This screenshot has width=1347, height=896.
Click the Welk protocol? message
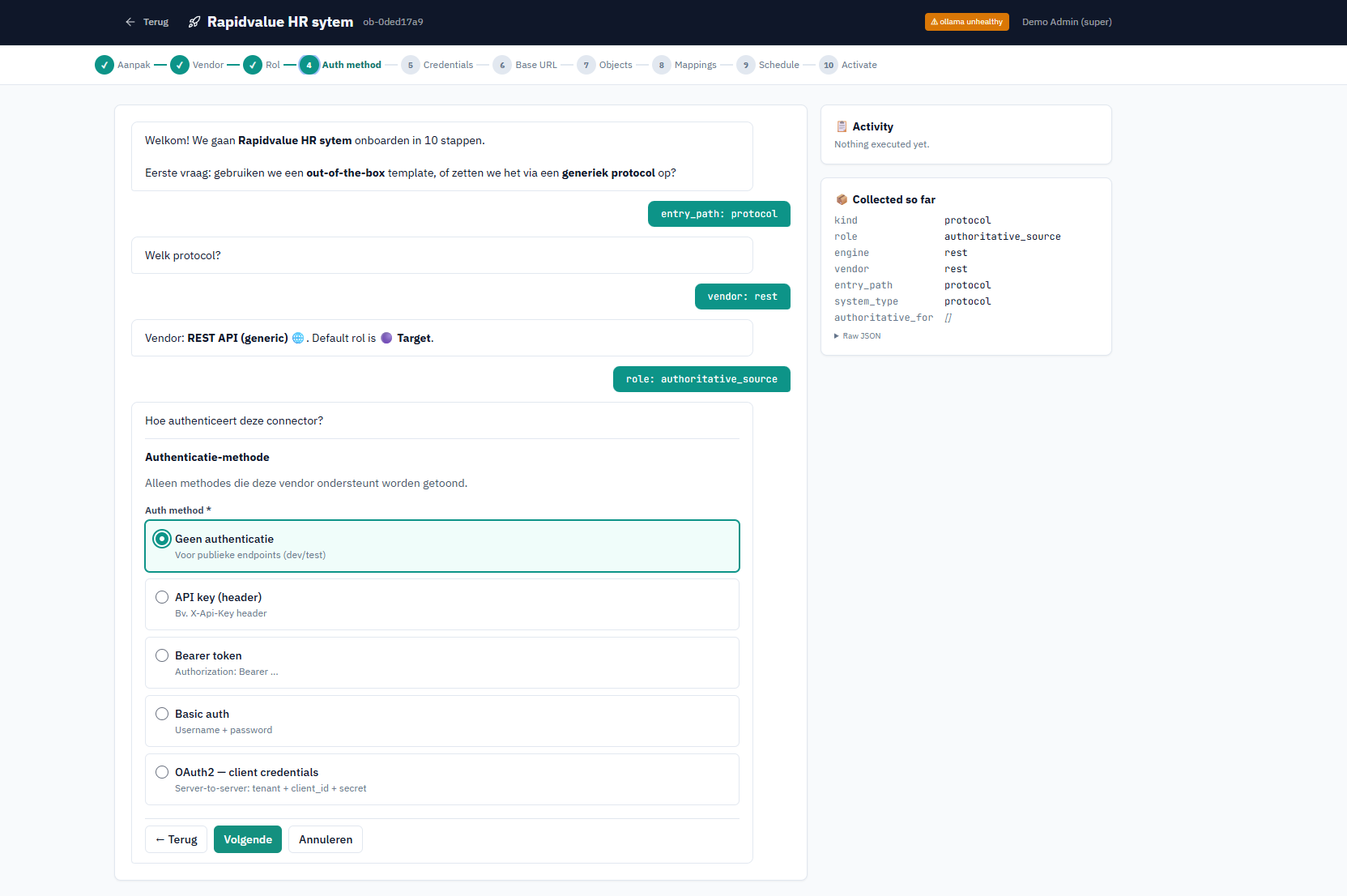442,255
